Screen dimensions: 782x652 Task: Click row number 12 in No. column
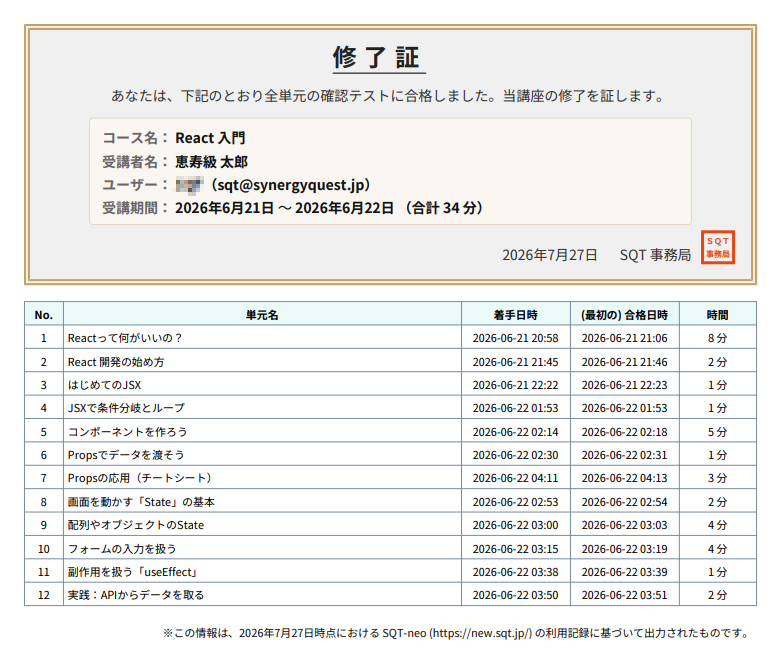pyautogui.click(x=44, y=595)
